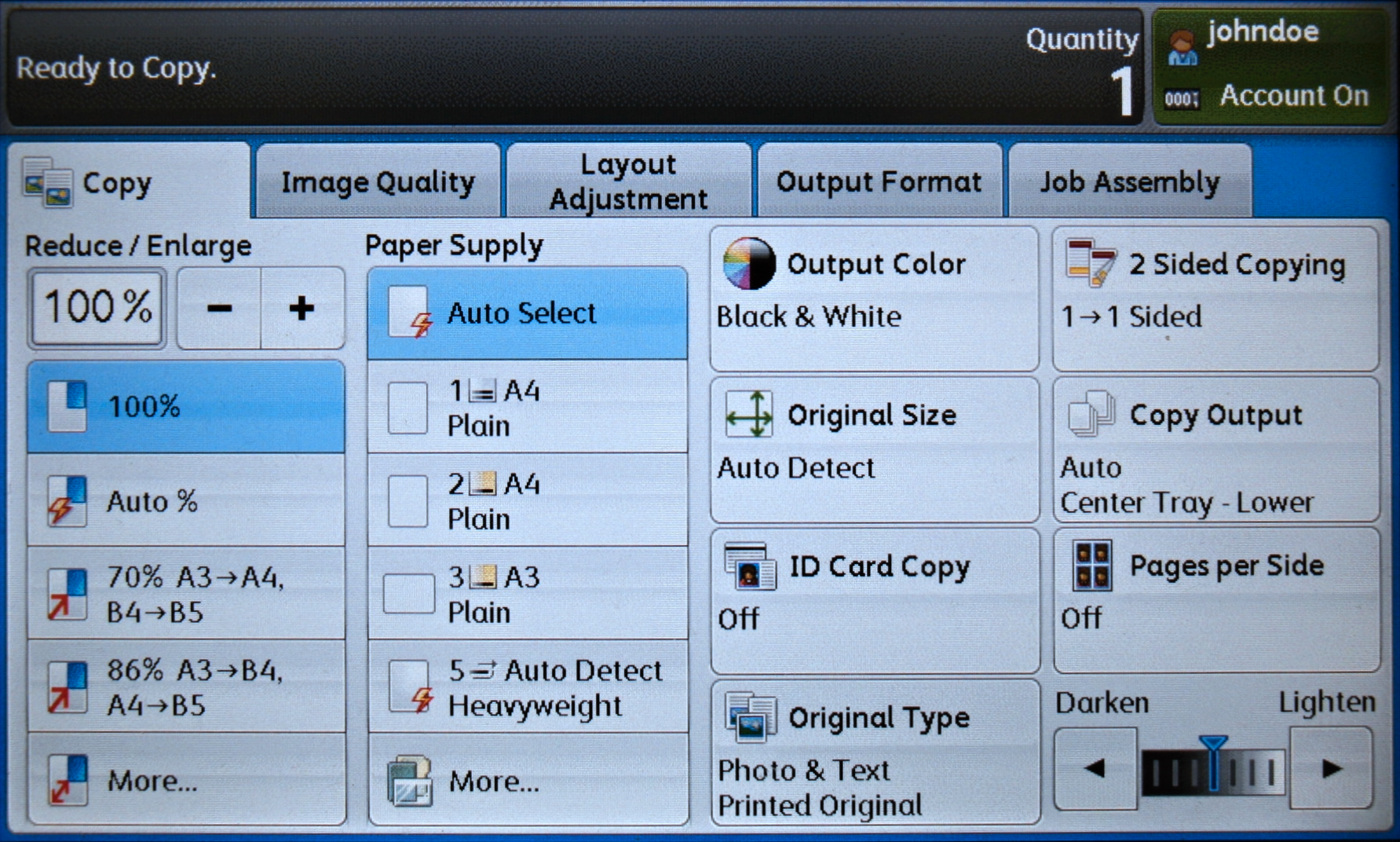Tap the Original Size arrows icon
The width and height of the screenshot is (1400, 842).
pos(748,414)
